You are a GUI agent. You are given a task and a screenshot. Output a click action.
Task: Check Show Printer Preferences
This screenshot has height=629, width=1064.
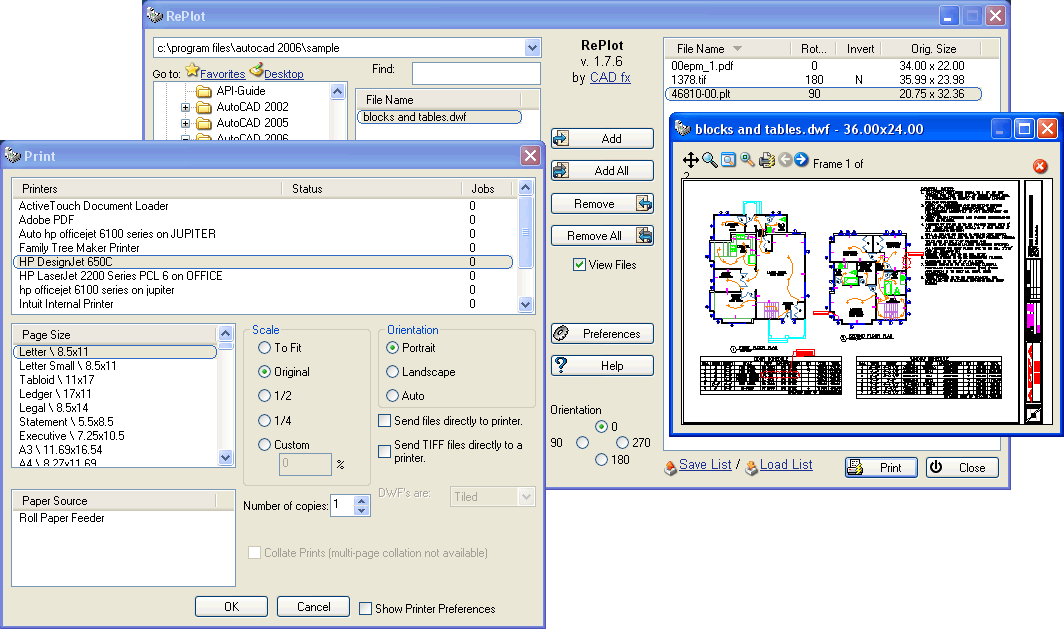(365, 609)
